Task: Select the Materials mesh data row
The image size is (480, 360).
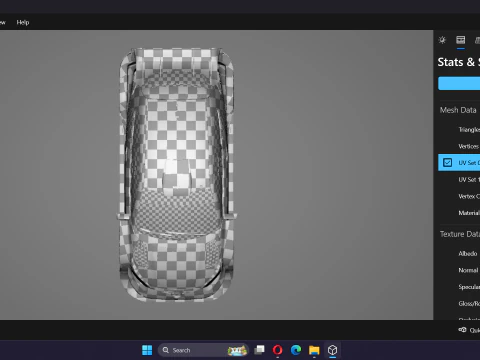Action: tap(459, 213)
